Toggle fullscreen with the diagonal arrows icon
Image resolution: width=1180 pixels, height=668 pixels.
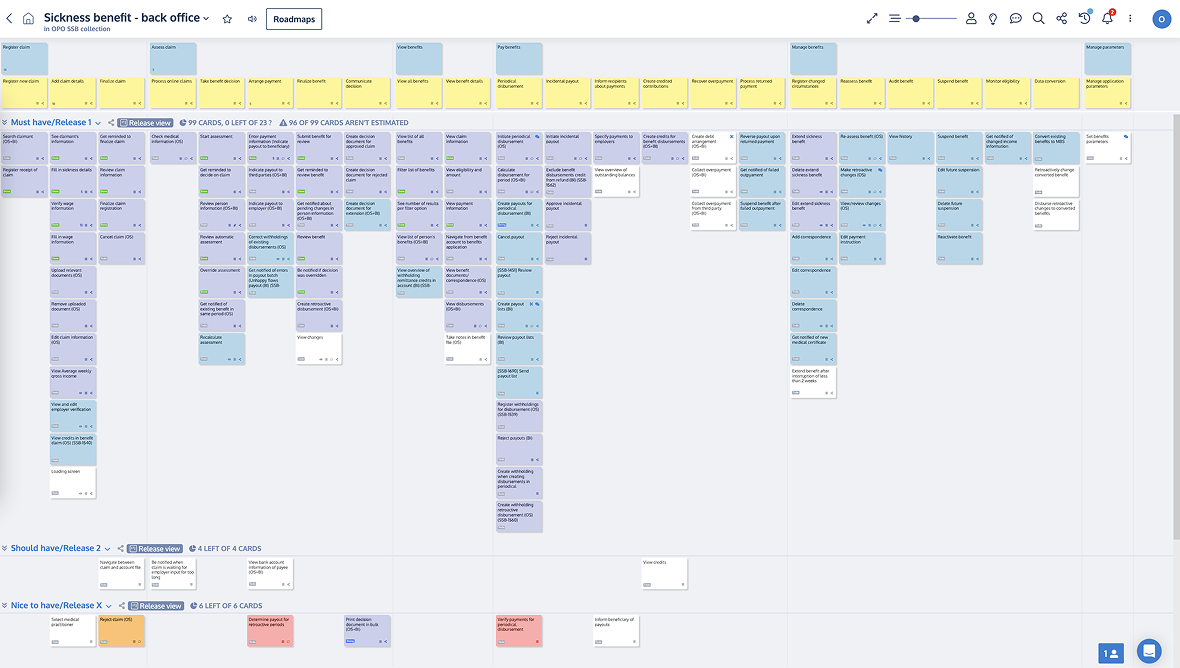(873, 18)
